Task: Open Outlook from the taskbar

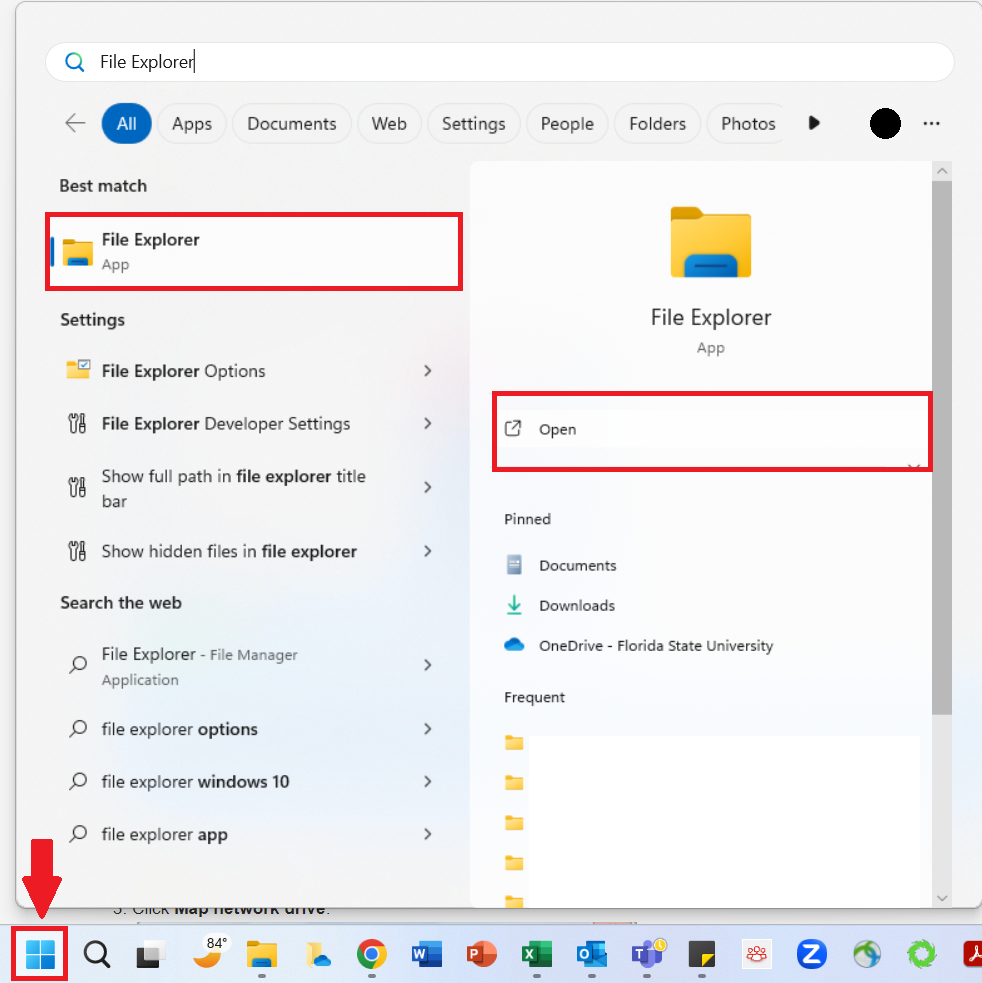Action: pos(591,954)
